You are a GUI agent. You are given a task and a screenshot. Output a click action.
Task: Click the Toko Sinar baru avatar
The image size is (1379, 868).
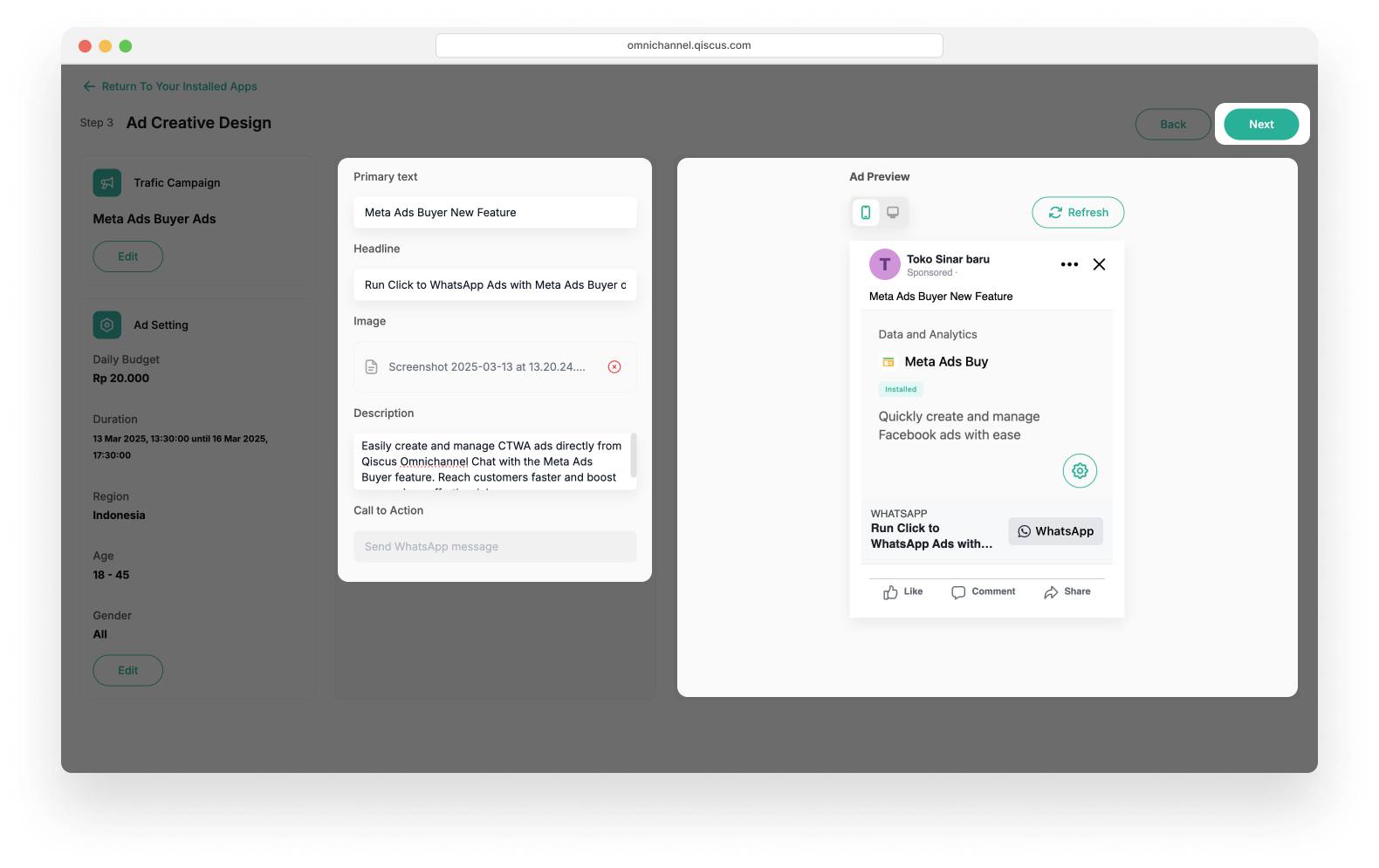[885, 264]
